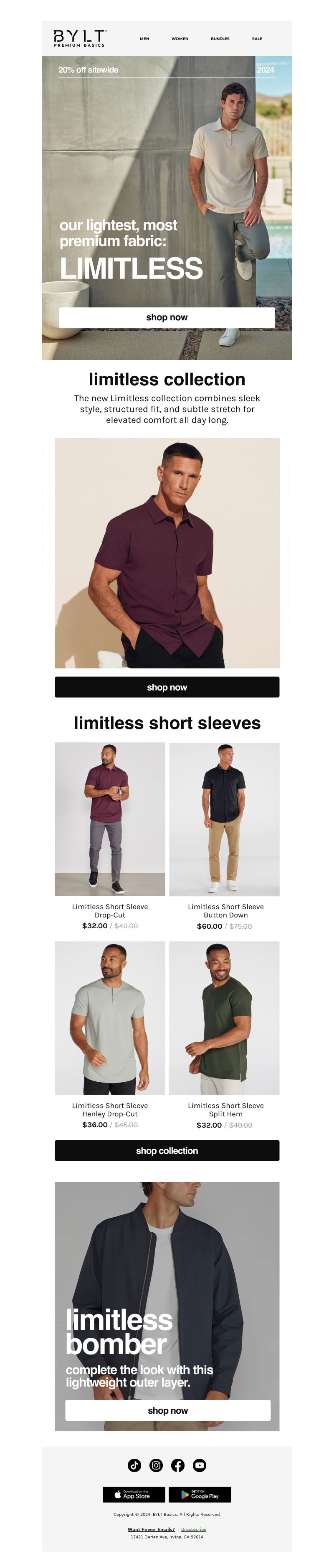Screen dimensions: 334x1568
Task: Select the MEN navigation item
Action: pyautogui.click(x=144, y=38)
